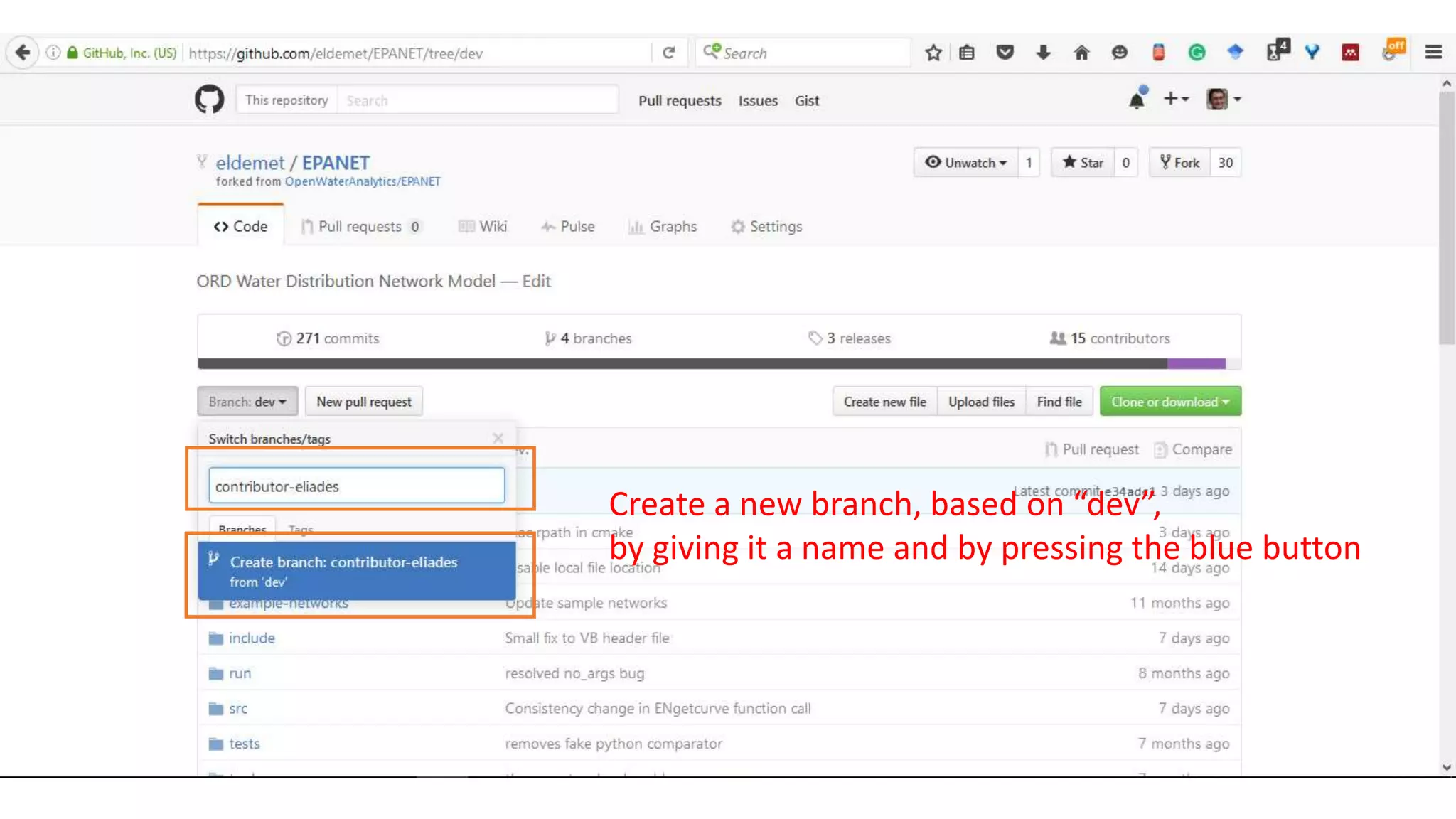View 3 releases
The height and width of the screenshot is (819, 1456).
click(x=850, y=338)
